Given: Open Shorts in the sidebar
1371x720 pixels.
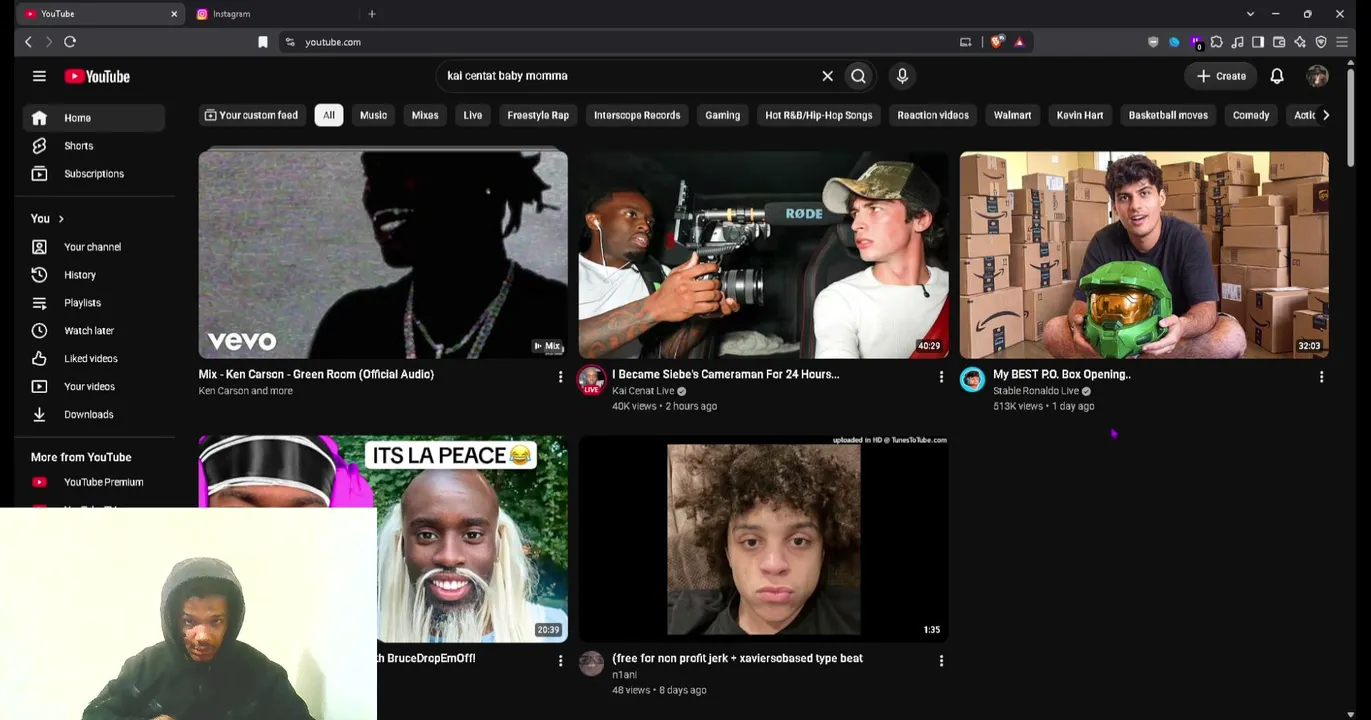Looking at the screenshot, I should 94,146.
